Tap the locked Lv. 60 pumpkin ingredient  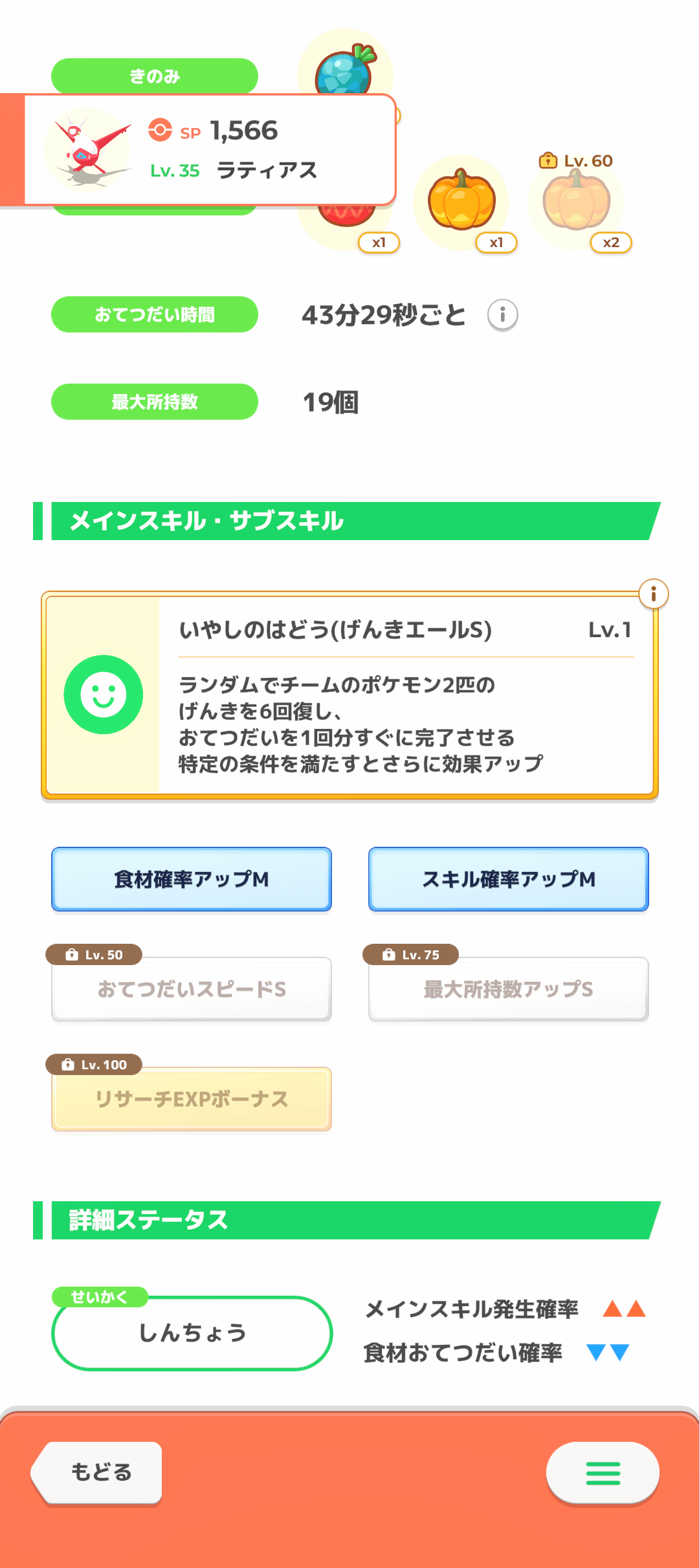pyautogui.click(x=576, y=202)
